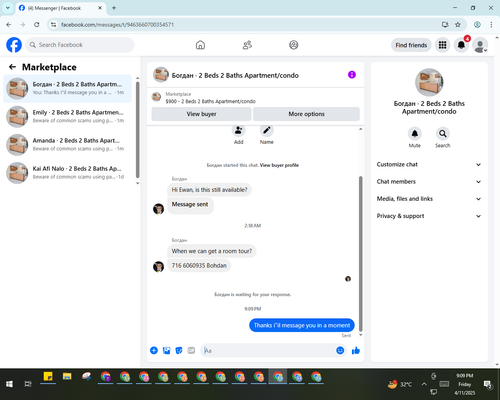Image resolution: width=500 pixels, height=400 pixels.
Task: Click the sent 'Thanks i'll message you' bubble
Action: tap(302, 325)
